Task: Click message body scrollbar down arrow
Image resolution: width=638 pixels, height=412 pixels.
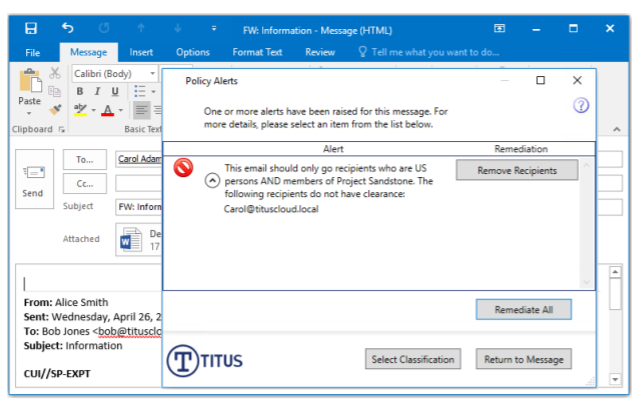Action: [615, 379]
